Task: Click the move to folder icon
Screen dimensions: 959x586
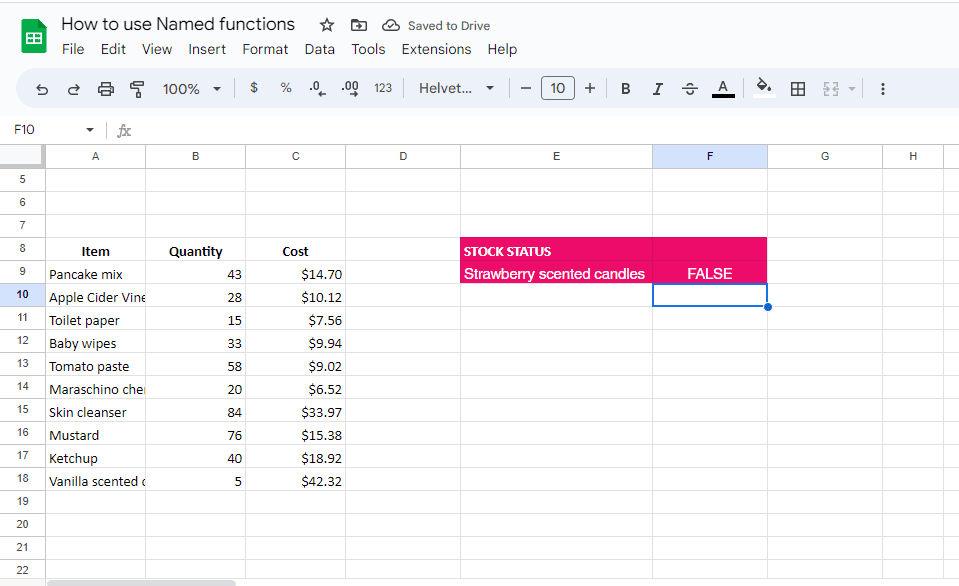Action: pyautogui.click(x=358, y=25)
